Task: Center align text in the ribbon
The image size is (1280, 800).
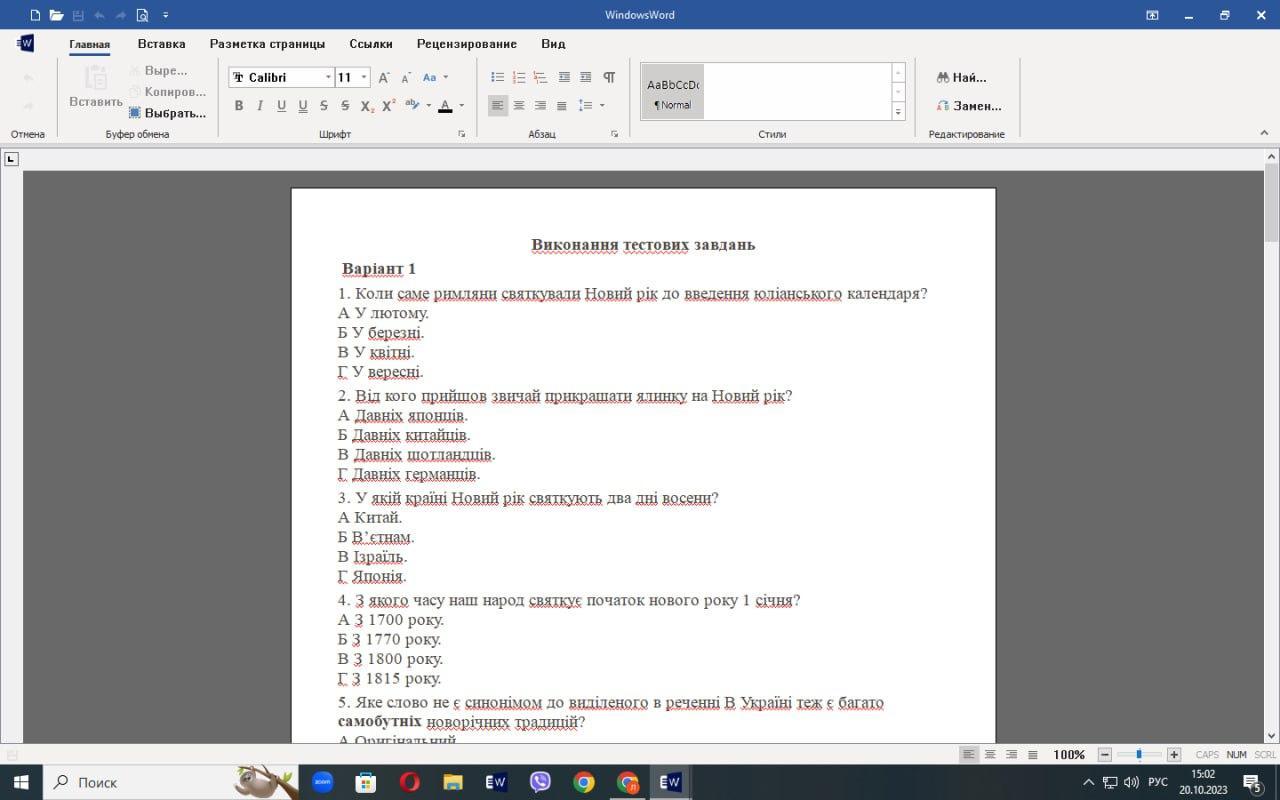Action: 519,106
